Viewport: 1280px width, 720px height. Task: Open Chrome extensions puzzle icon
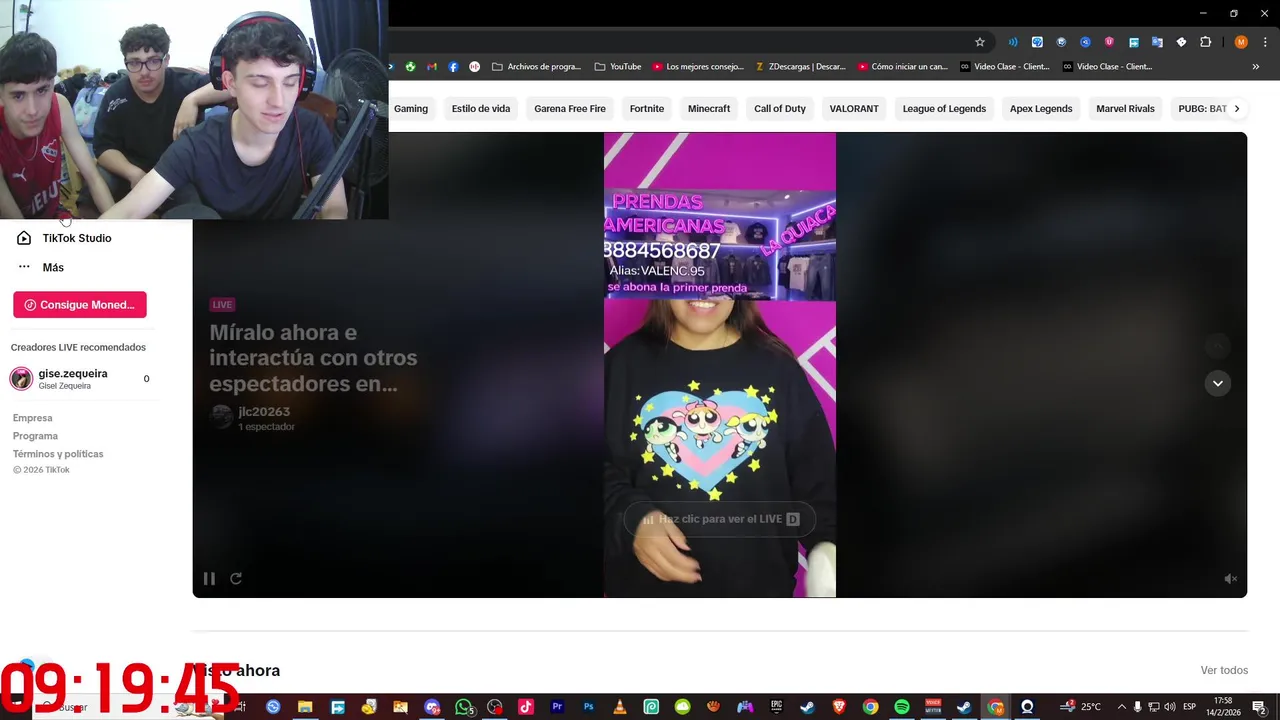(x=1205, y=42)
